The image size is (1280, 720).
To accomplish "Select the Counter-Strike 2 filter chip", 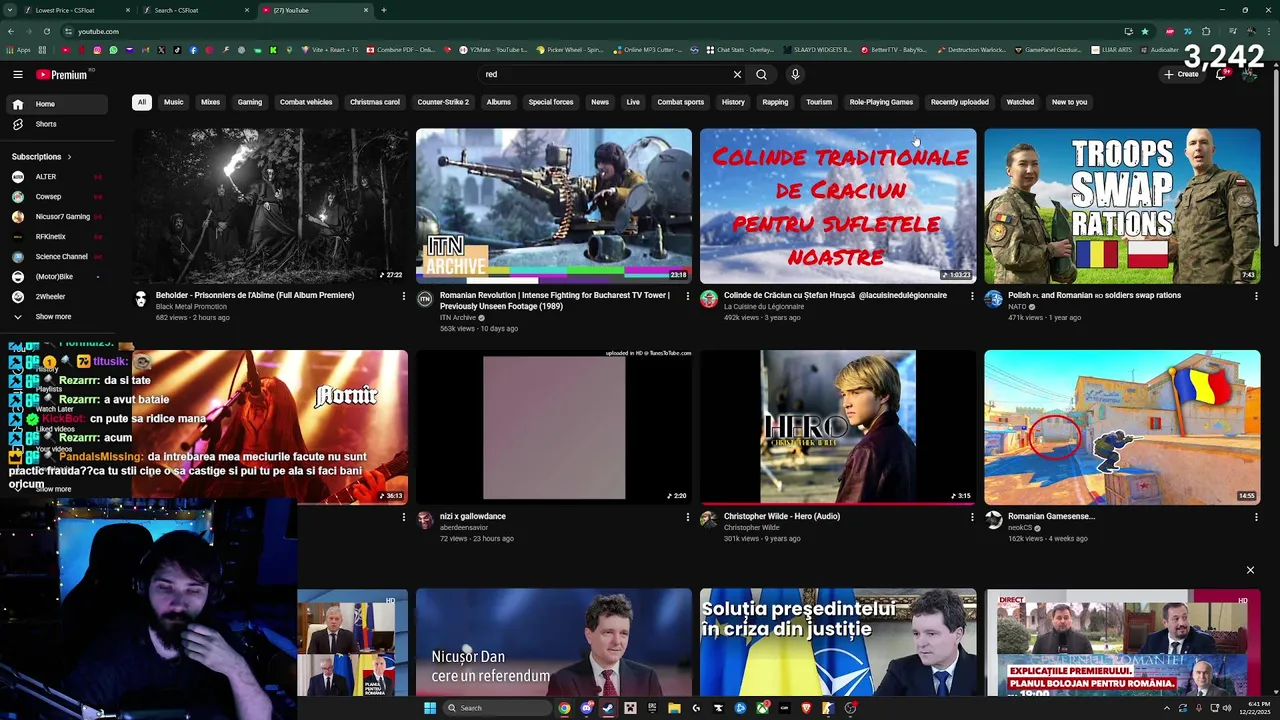I will click(443, 102).
